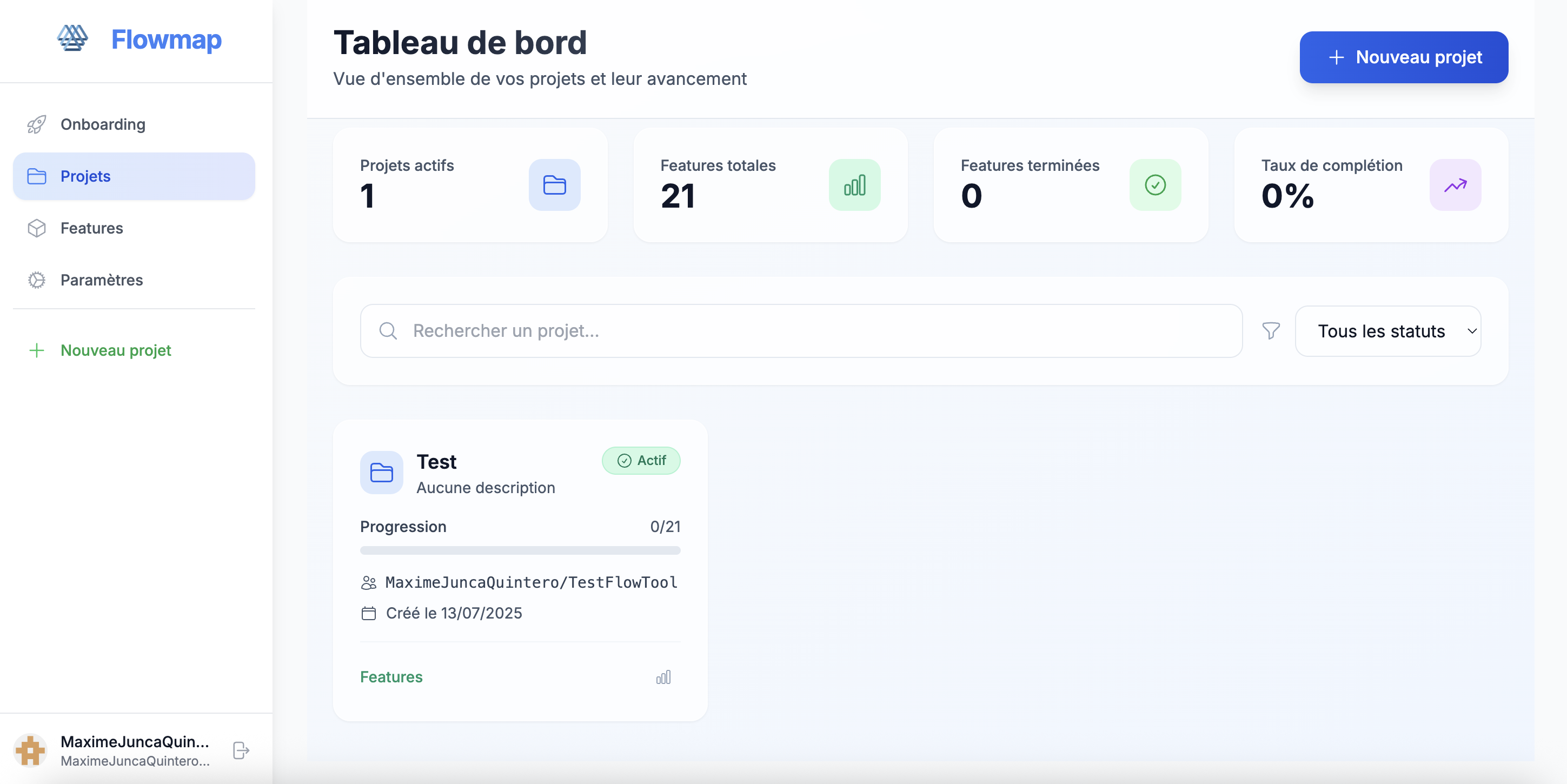Click the bar chart icon in Test card

663,677
